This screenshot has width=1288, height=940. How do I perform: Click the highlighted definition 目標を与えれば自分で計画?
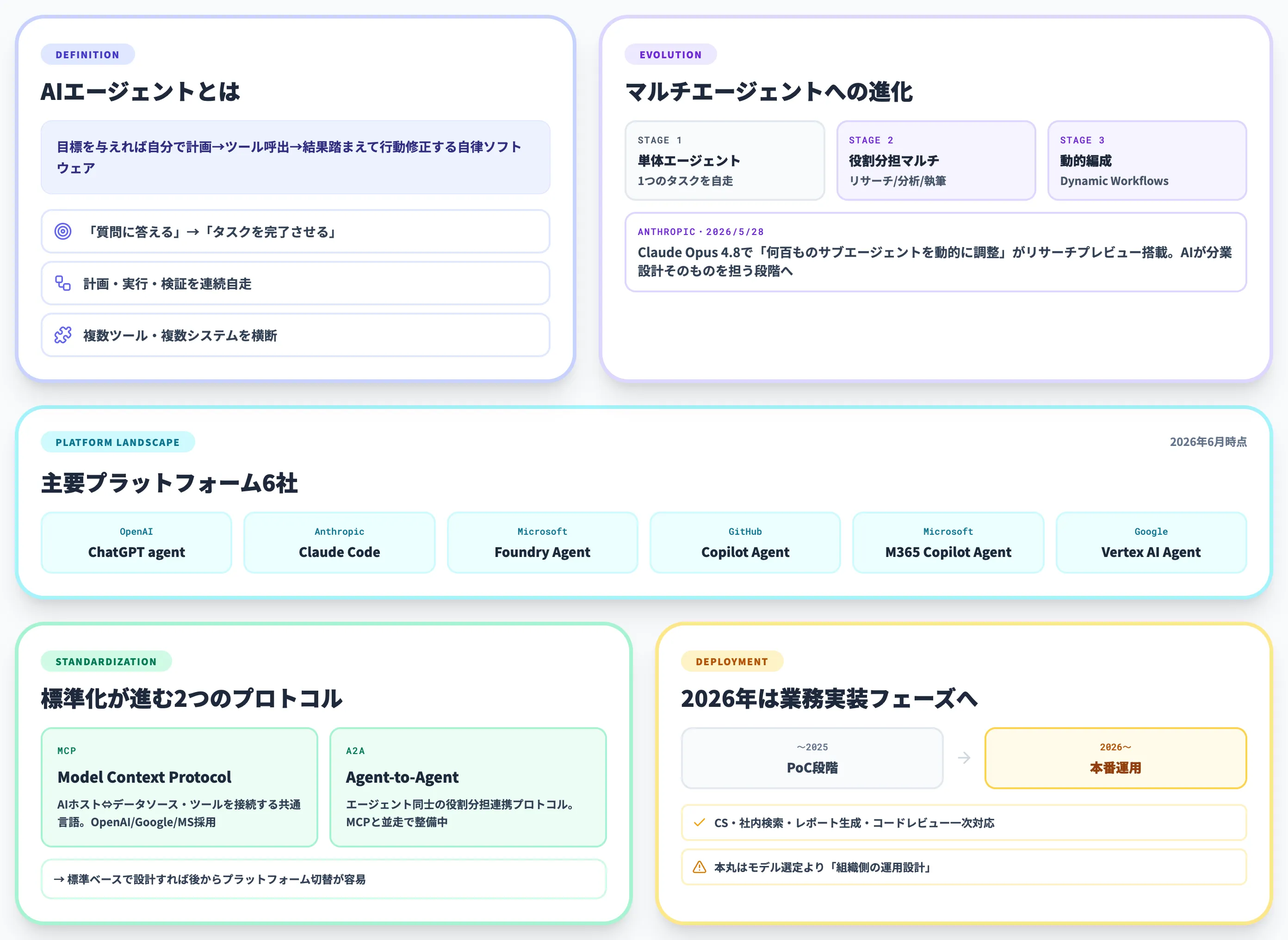coord(295,157)
